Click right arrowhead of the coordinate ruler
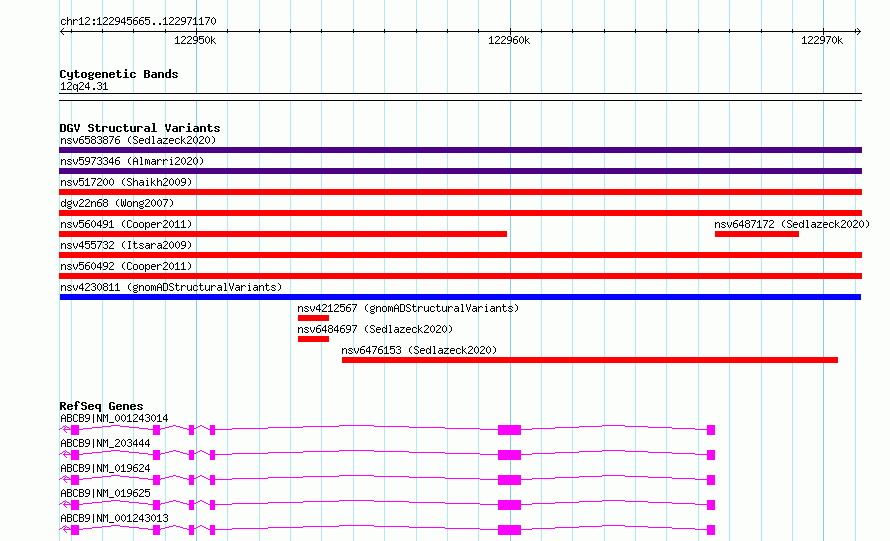Screen dimensions: 890x541 point(859,31)
